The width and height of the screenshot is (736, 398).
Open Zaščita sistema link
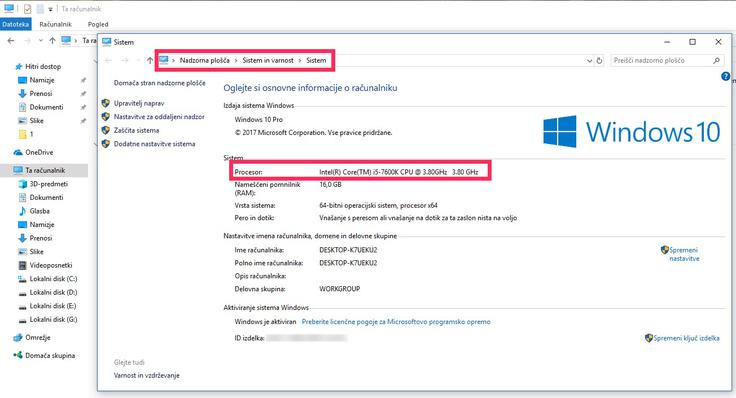[x=137, y=130]
